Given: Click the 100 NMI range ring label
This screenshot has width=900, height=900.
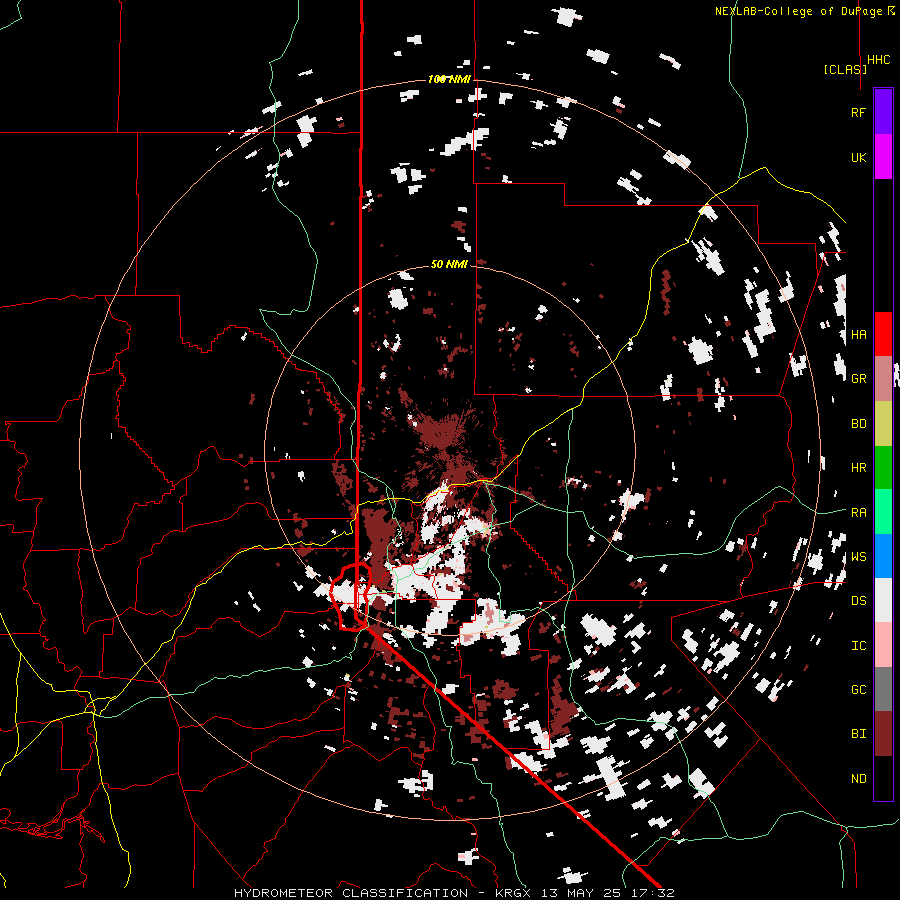Looking at the screenshot, I should (x=449, y=79).
